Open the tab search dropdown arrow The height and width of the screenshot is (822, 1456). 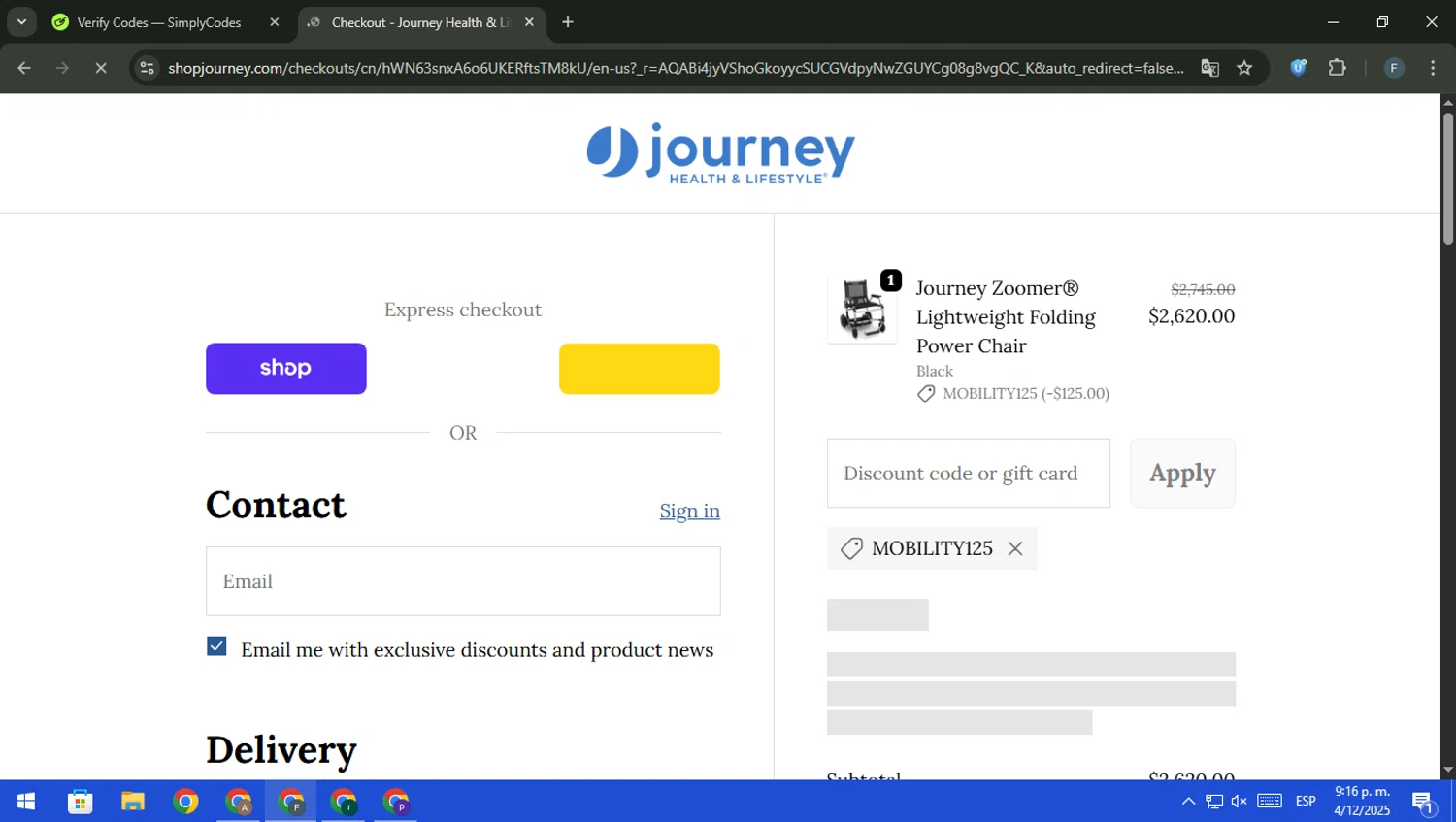(21, 21)
